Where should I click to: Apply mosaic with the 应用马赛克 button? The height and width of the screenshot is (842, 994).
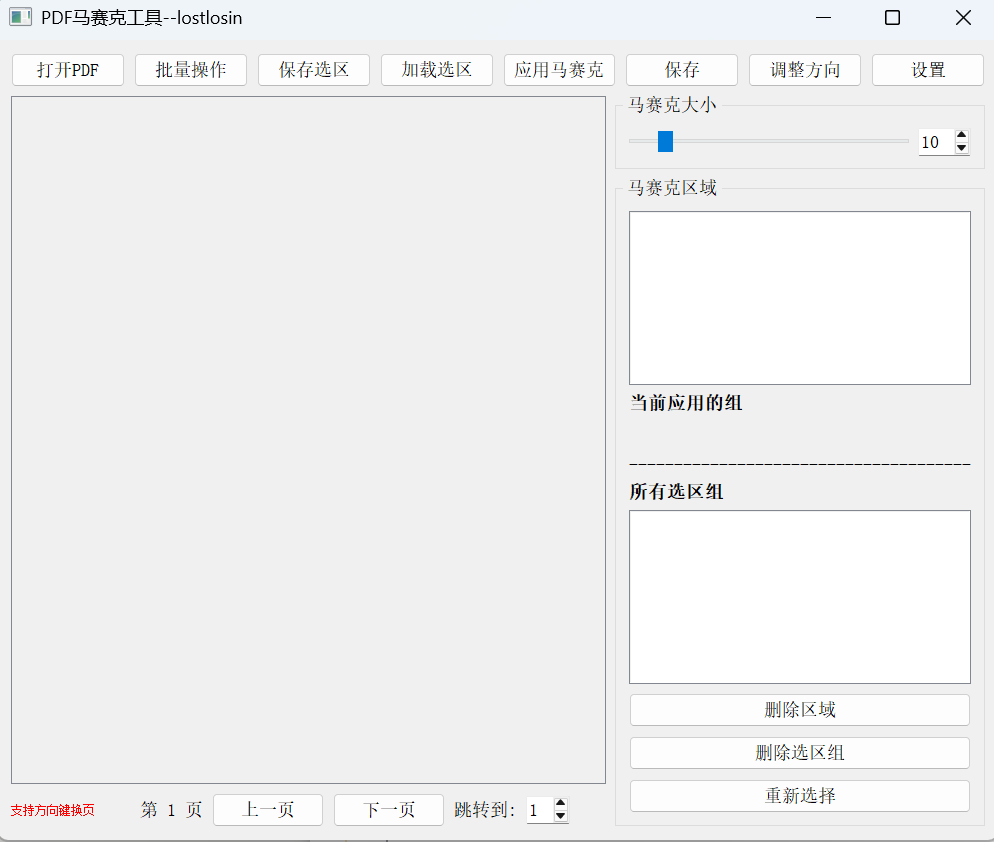point(559,70)
